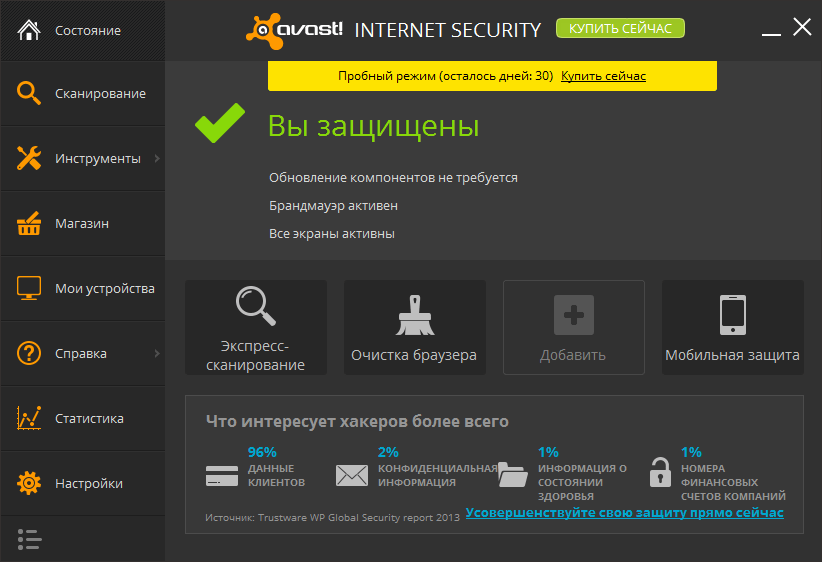Click the Пробный режим trial text

tap(446, 76)
